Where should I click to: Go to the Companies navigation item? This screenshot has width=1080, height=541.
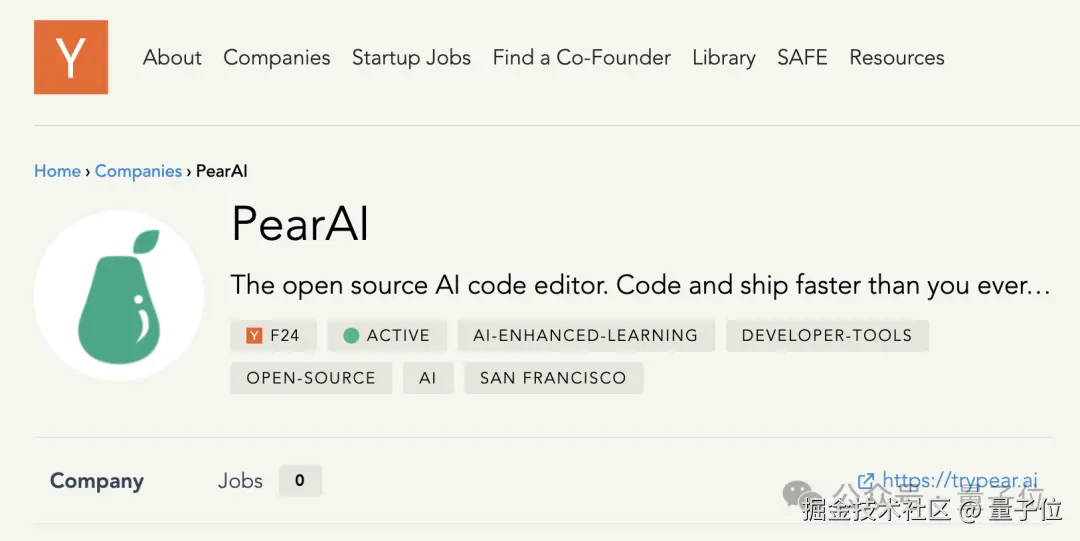coord(277,58)
